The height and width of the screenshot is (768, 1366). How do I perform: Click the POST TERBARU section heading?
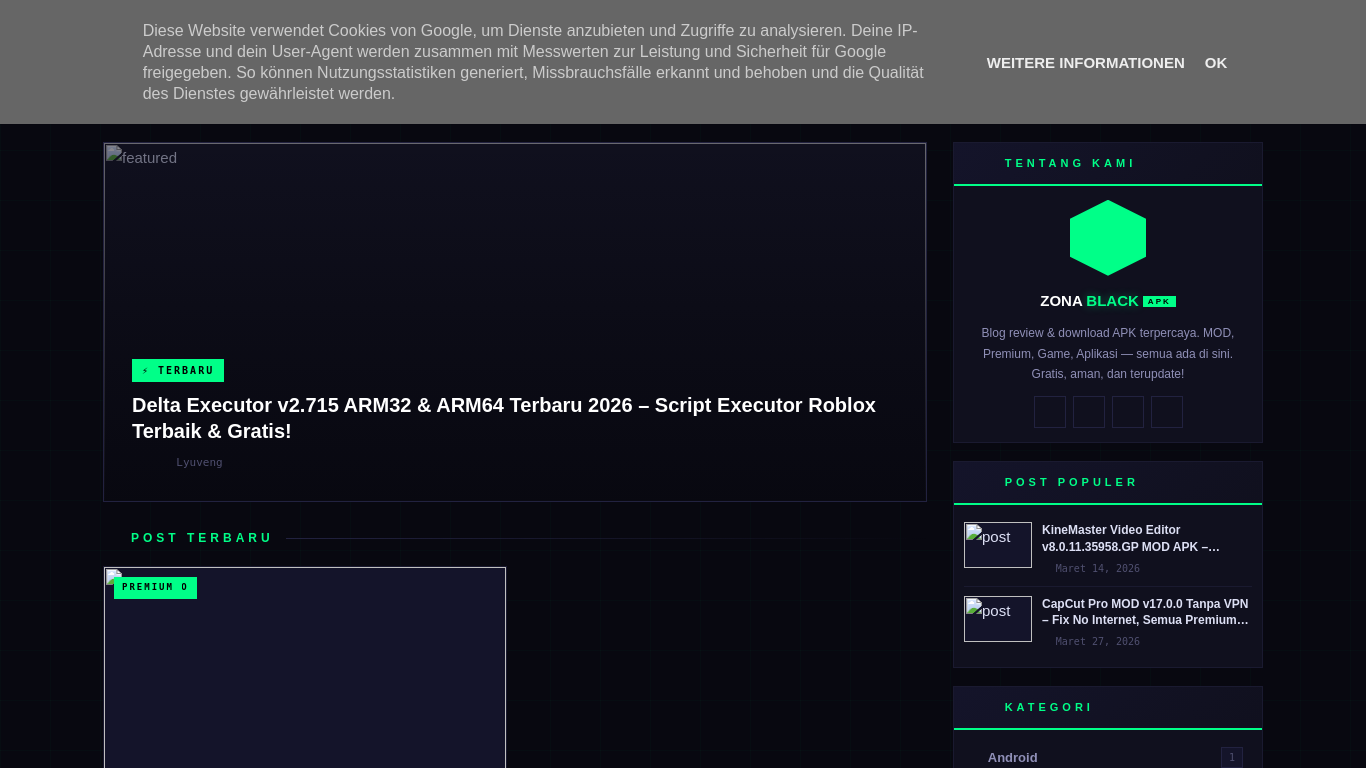(202, 538)
